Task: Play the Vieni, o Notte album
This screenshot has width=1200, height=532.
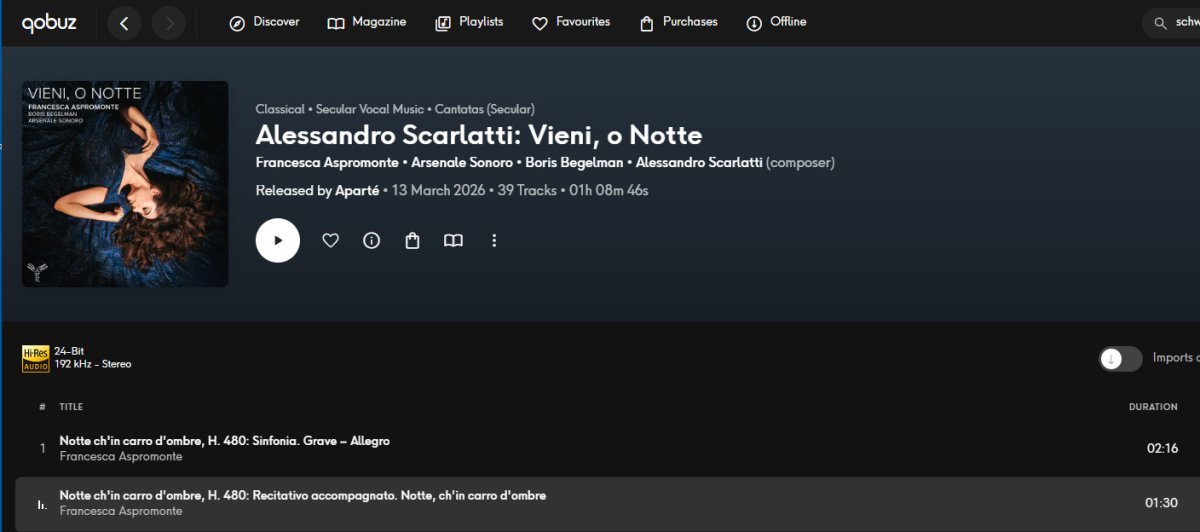Action: (x=278, y=240)
